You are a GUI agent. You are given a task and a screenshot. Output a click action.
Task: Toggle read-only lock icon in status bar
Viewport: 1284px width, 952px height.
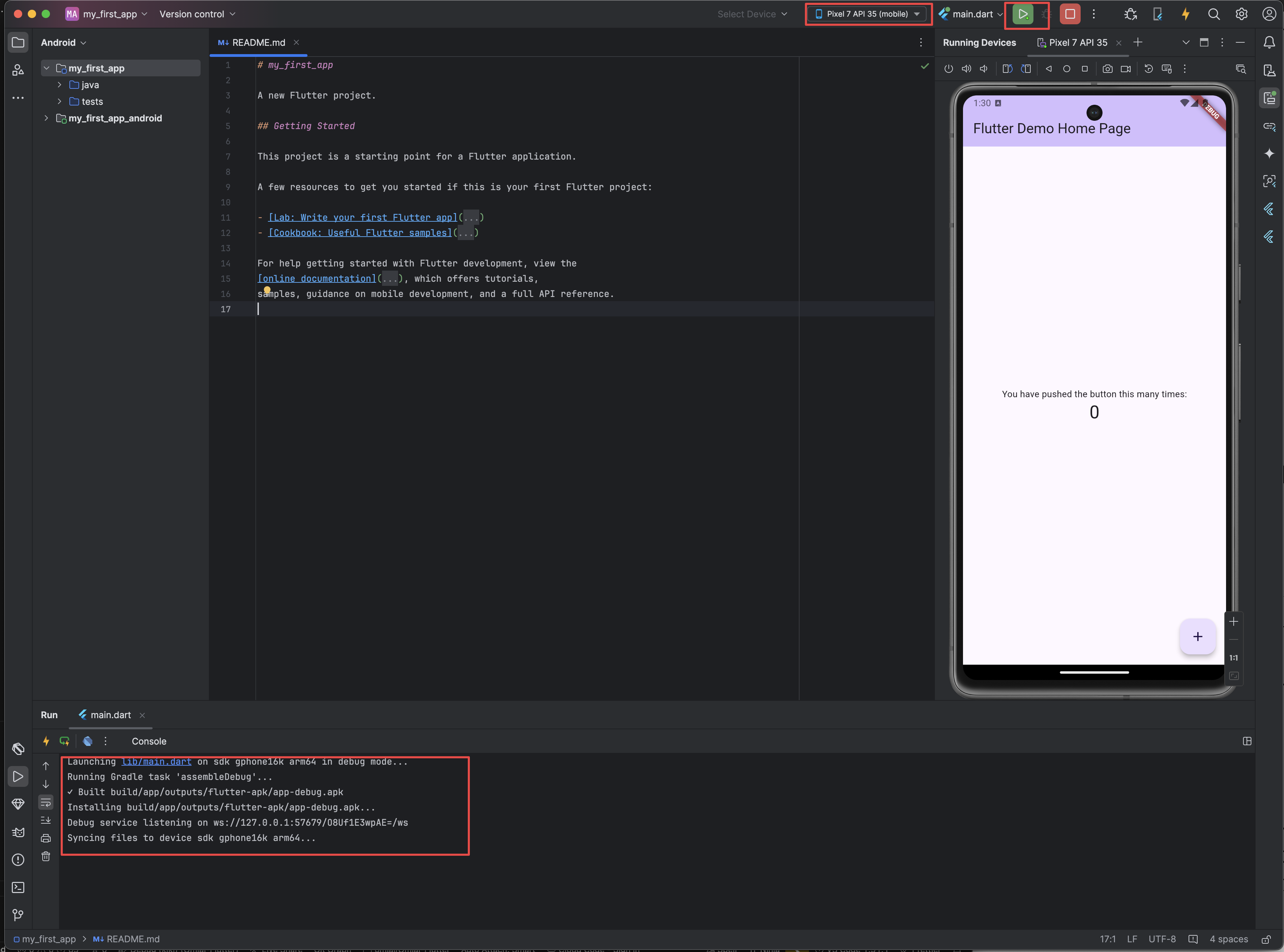(x=1266, y=939)
